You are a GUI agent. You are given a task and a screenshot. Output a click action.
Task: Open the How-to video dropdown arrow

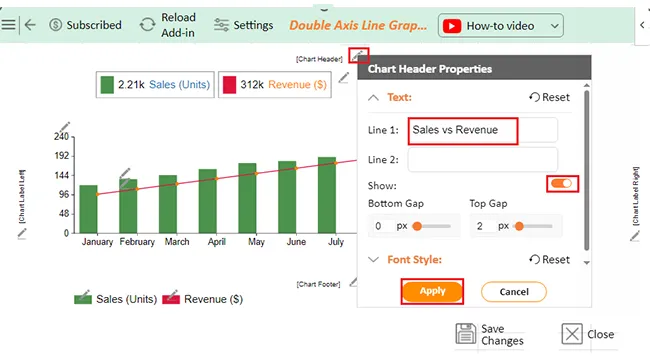pos(554,26)
